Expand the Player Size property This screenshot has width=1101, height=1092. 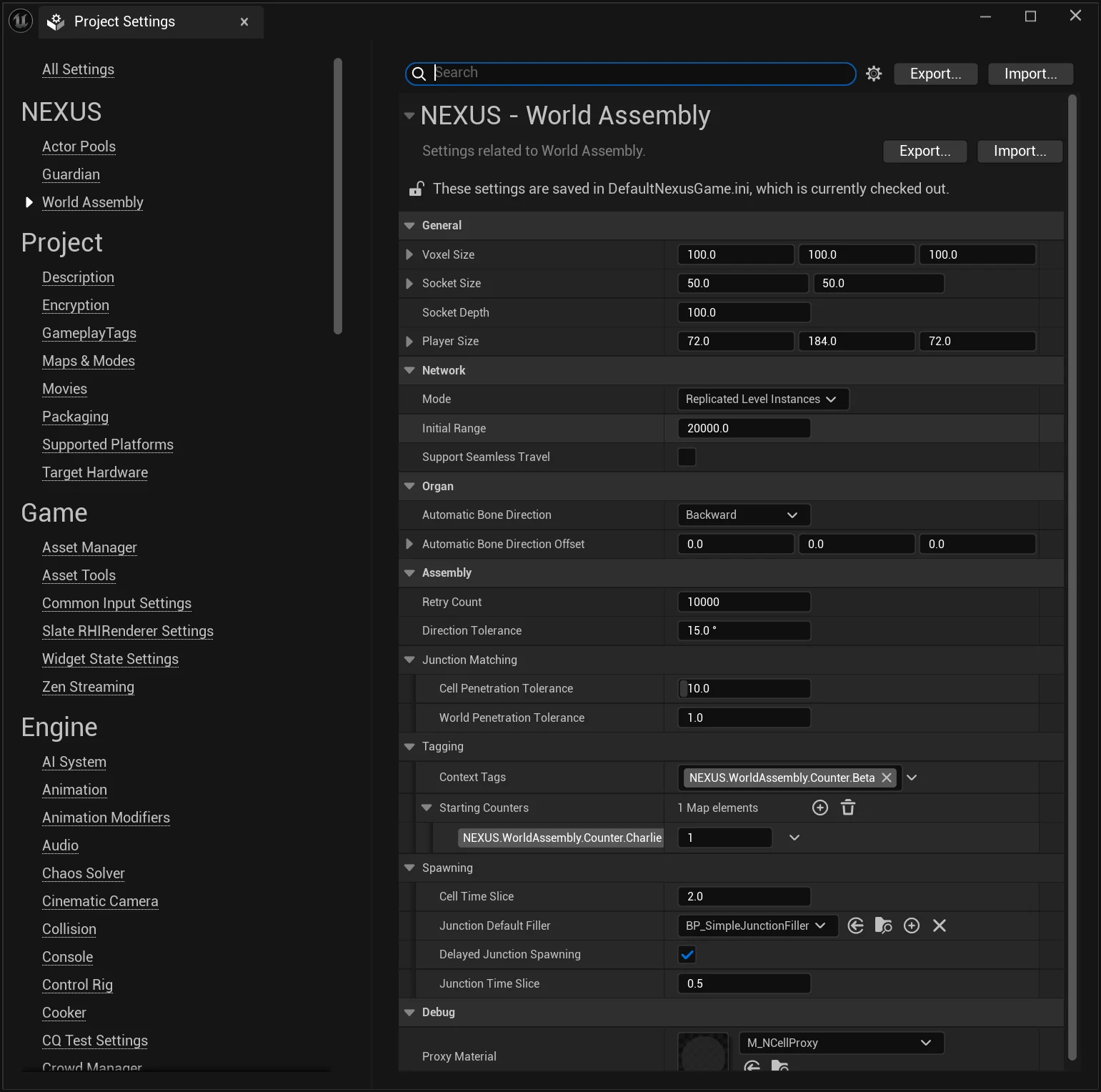click(x=409, y=342)
